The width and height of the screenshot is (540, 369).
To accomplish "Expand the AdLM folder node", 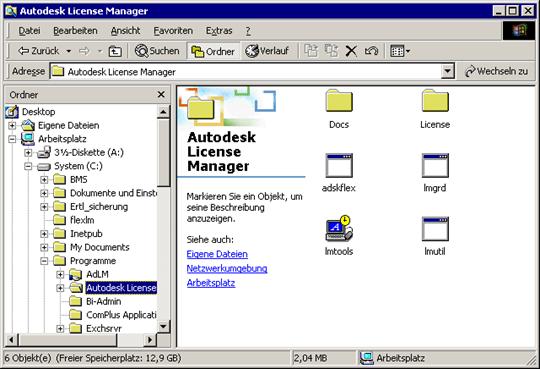I will pos(60,275).
